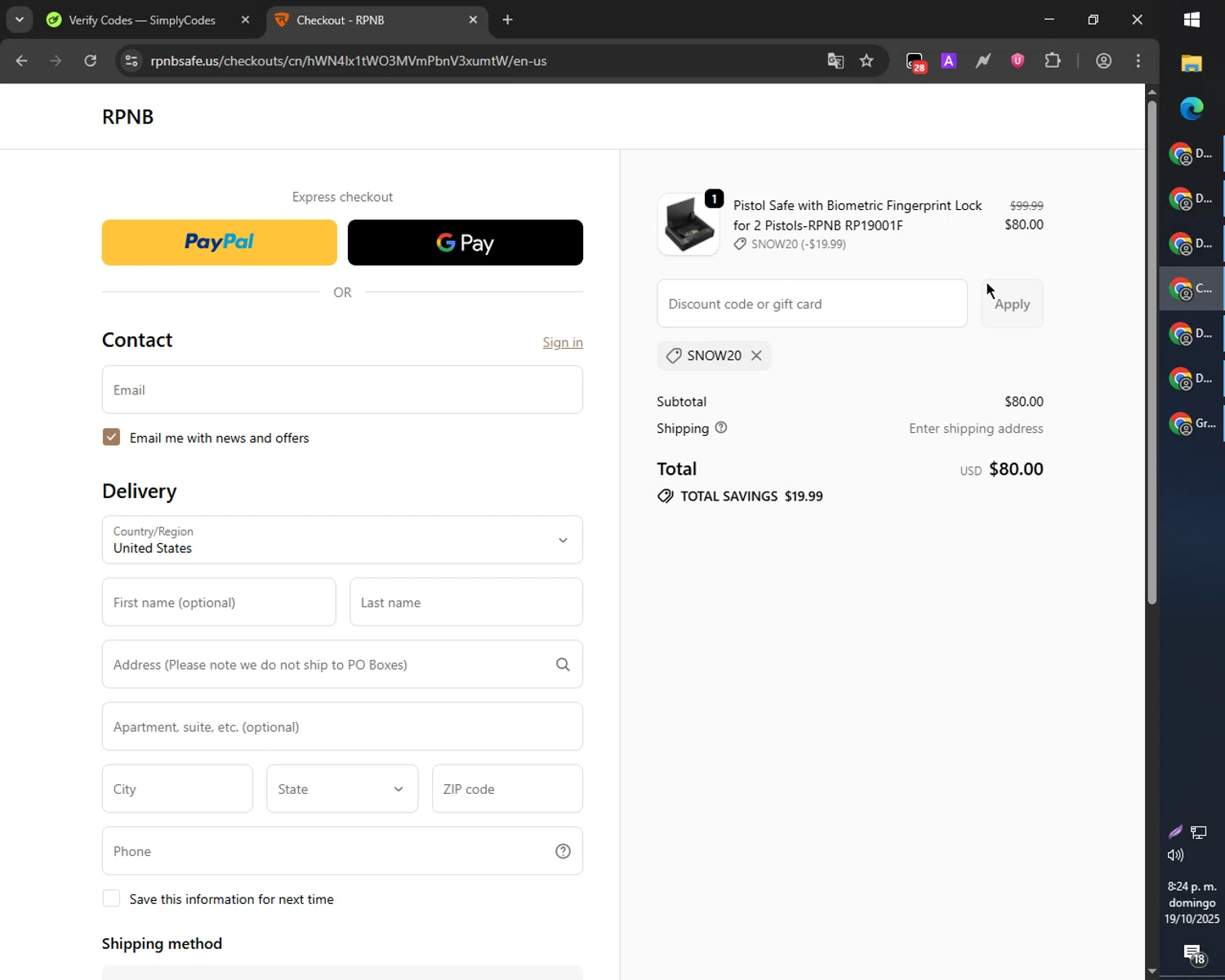Open the notification center icon
Screen dimensions: 1225x980
(x=1193, y=954)
